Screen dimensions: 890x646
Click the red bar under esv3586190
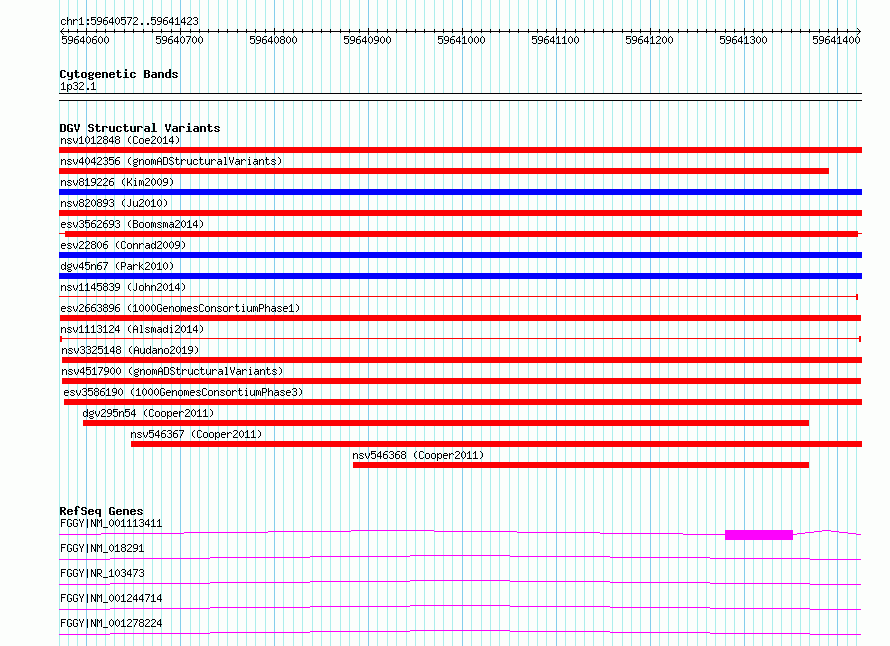[463, 402]
